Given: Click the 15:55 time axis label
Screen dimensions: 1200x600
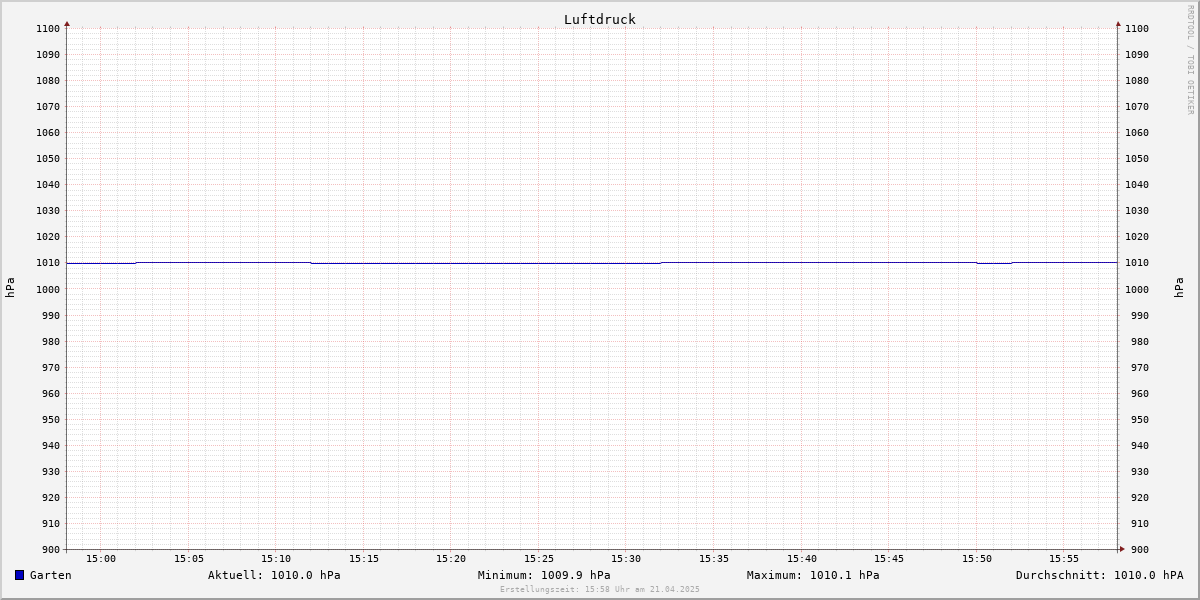Looking at the screenshot, I should click(1064, 559).
